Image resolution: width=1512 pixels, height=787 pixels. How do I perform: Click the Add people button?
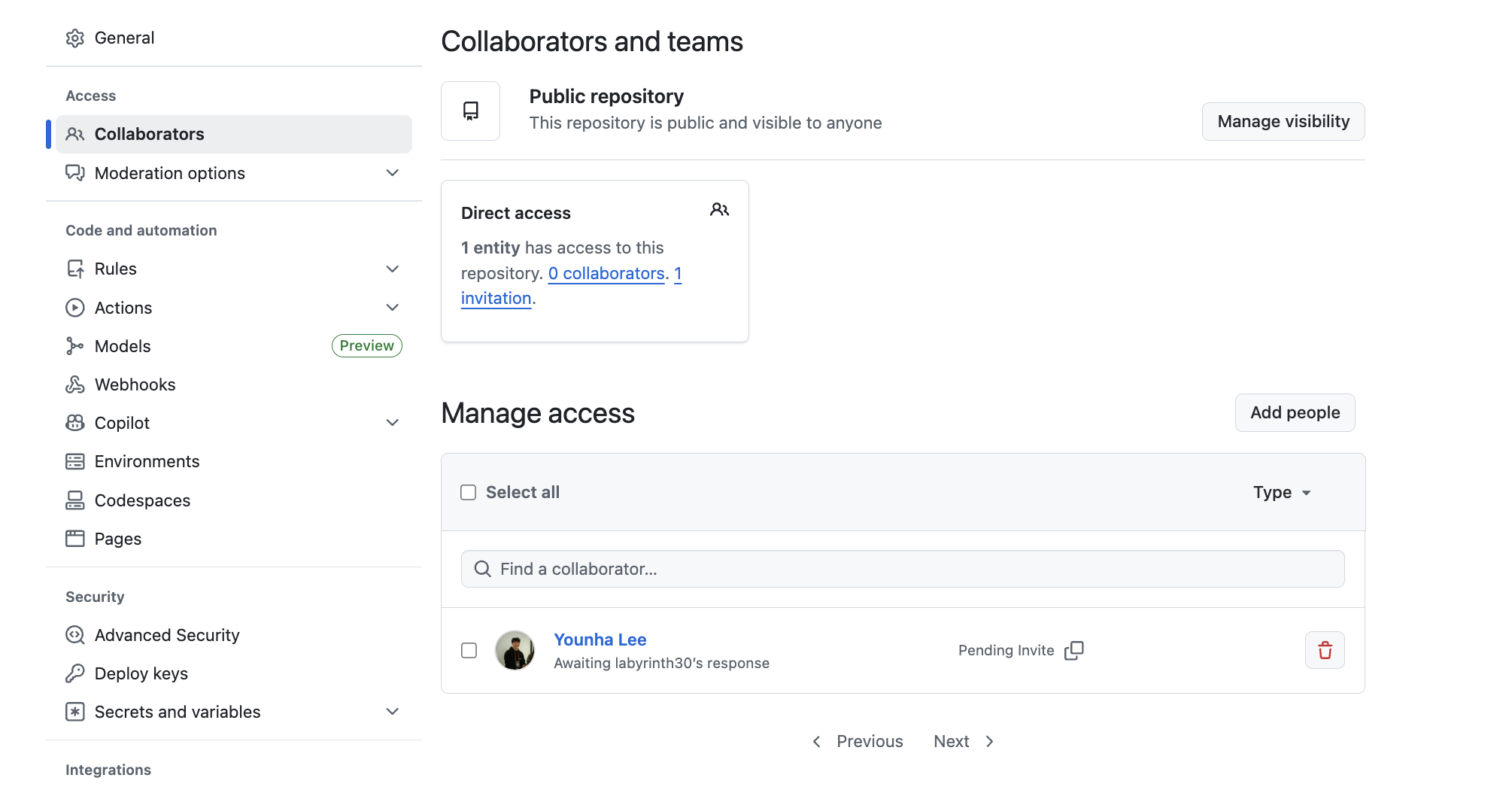pos(1295,412)
